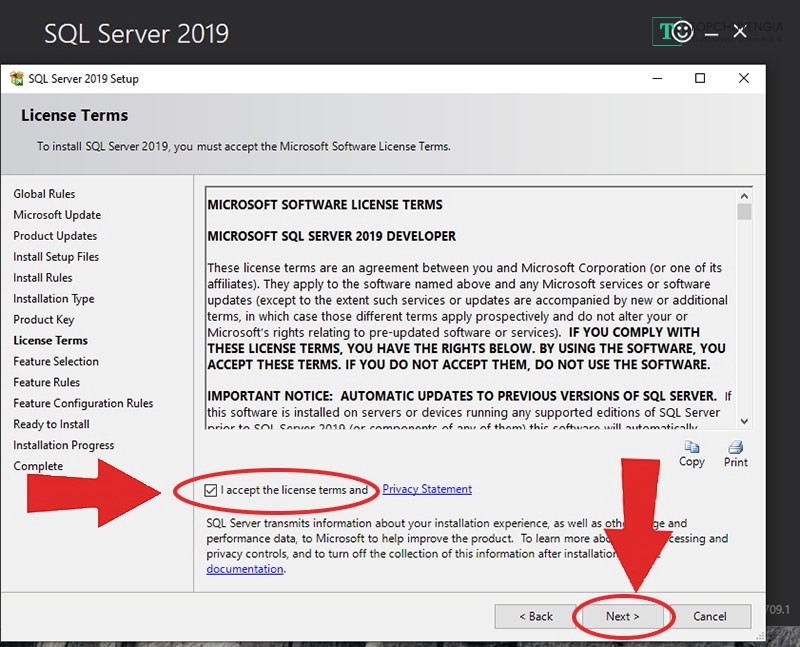
Task: Select Ready to Install step
Action: pos(51,424)
